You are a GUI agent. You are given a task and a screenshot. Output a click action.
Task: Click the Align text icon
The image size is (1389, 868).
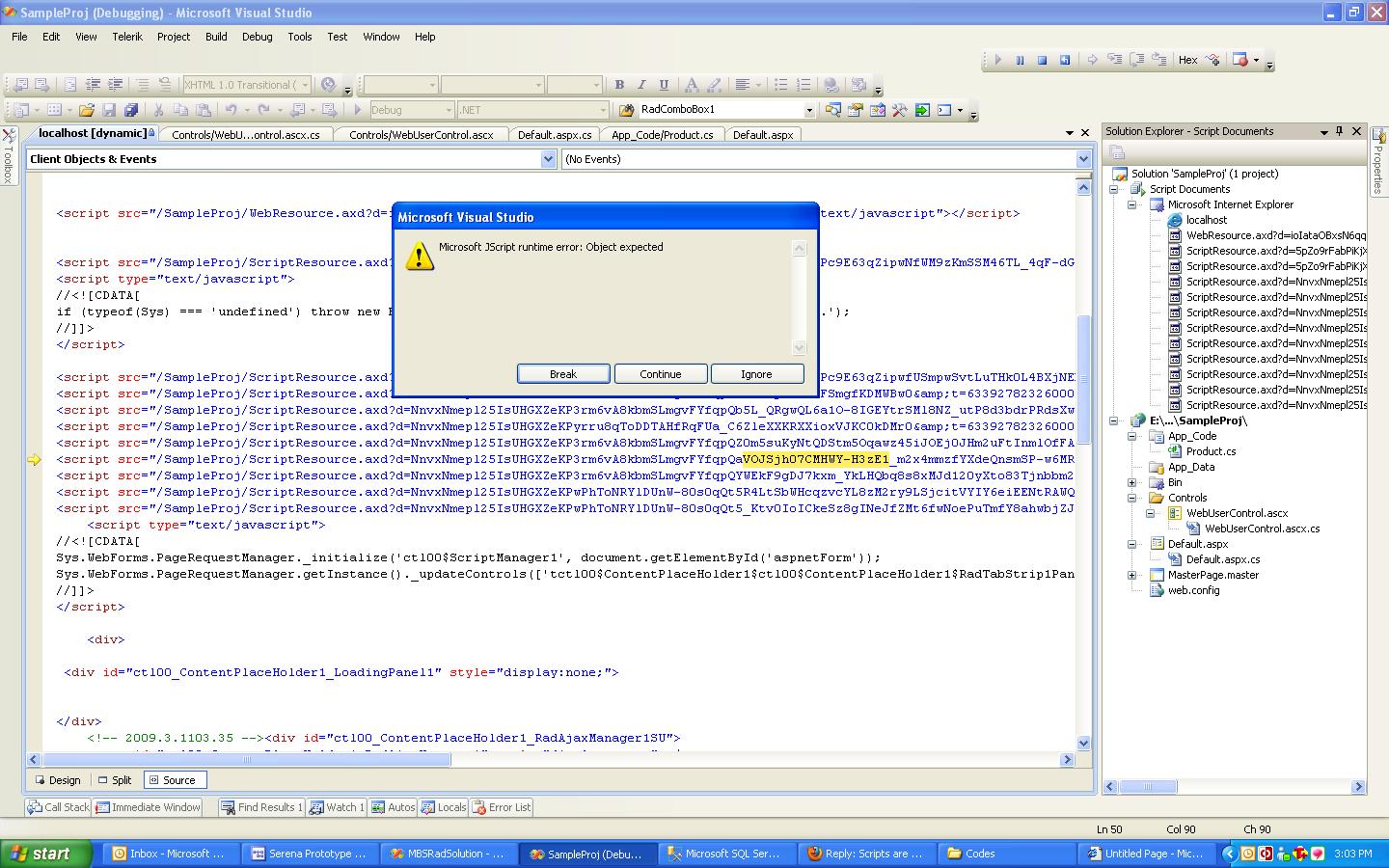pos(742,85)
